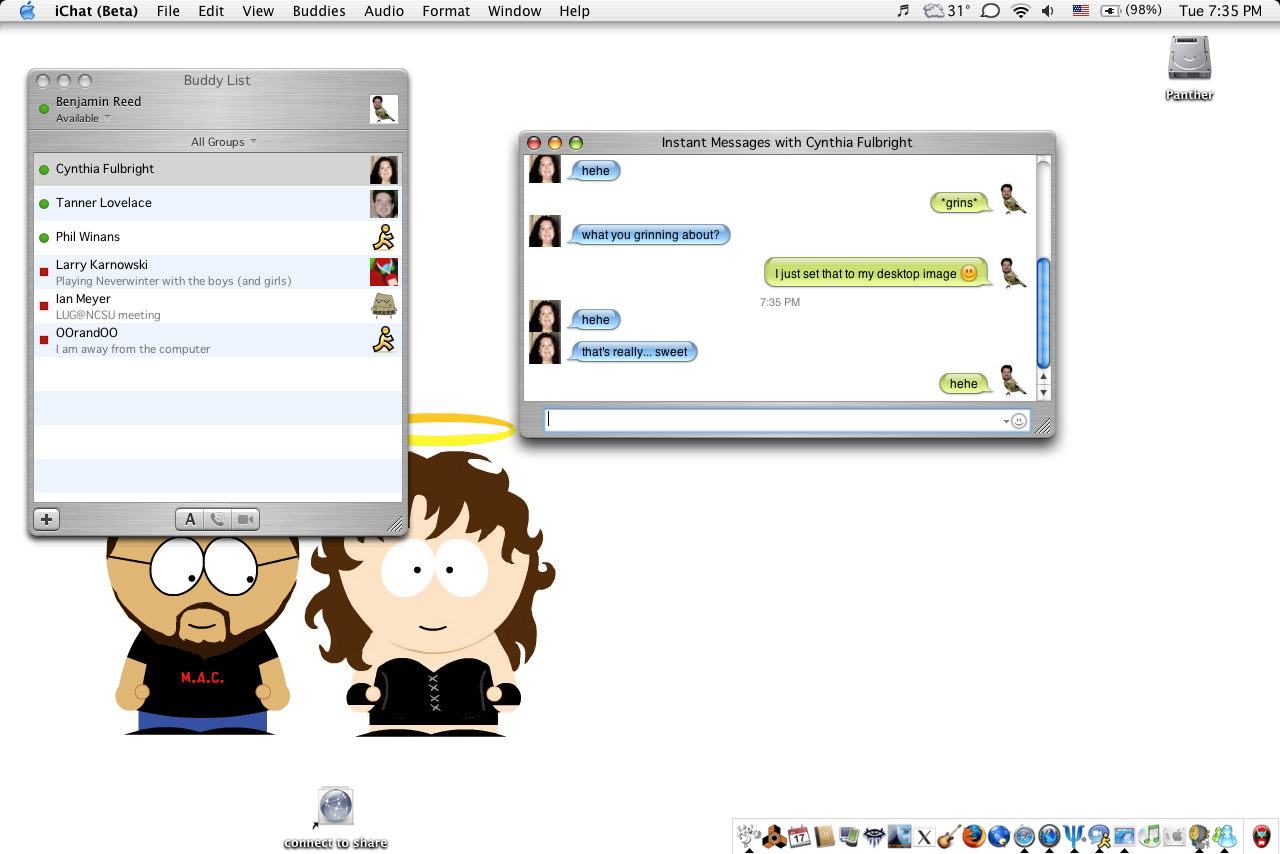Add a new buddy with plus button
Viewport: 1280px width, 854px height.
pos(46,519)
